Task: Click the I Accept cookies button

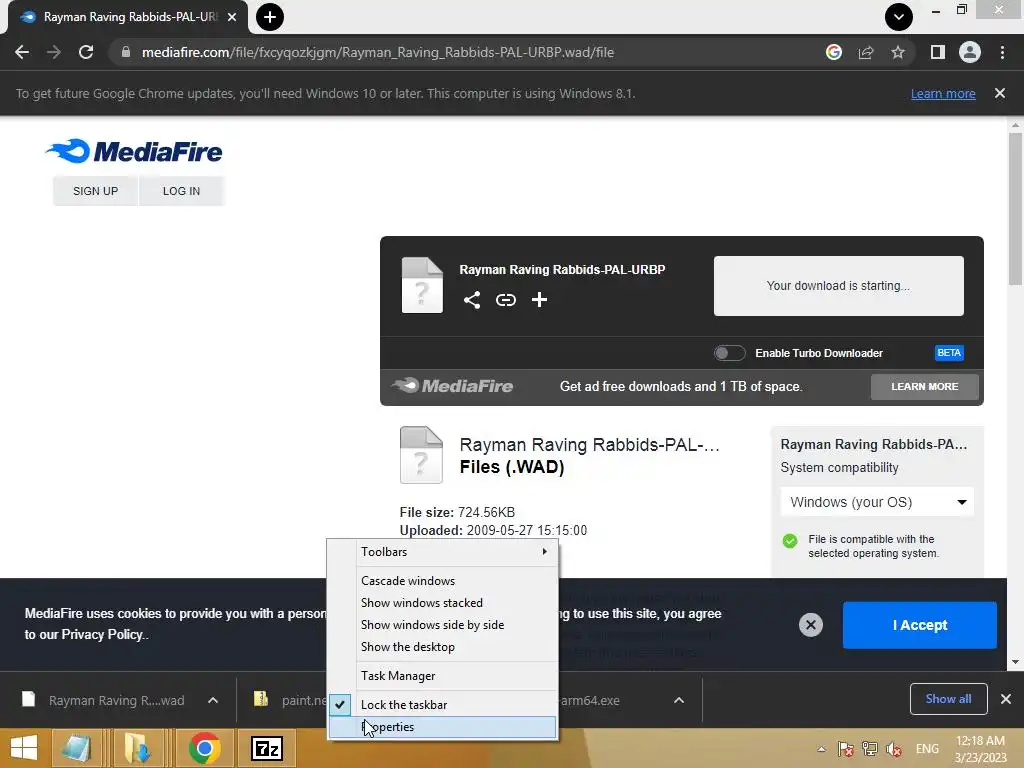Action: pos(920,625)
